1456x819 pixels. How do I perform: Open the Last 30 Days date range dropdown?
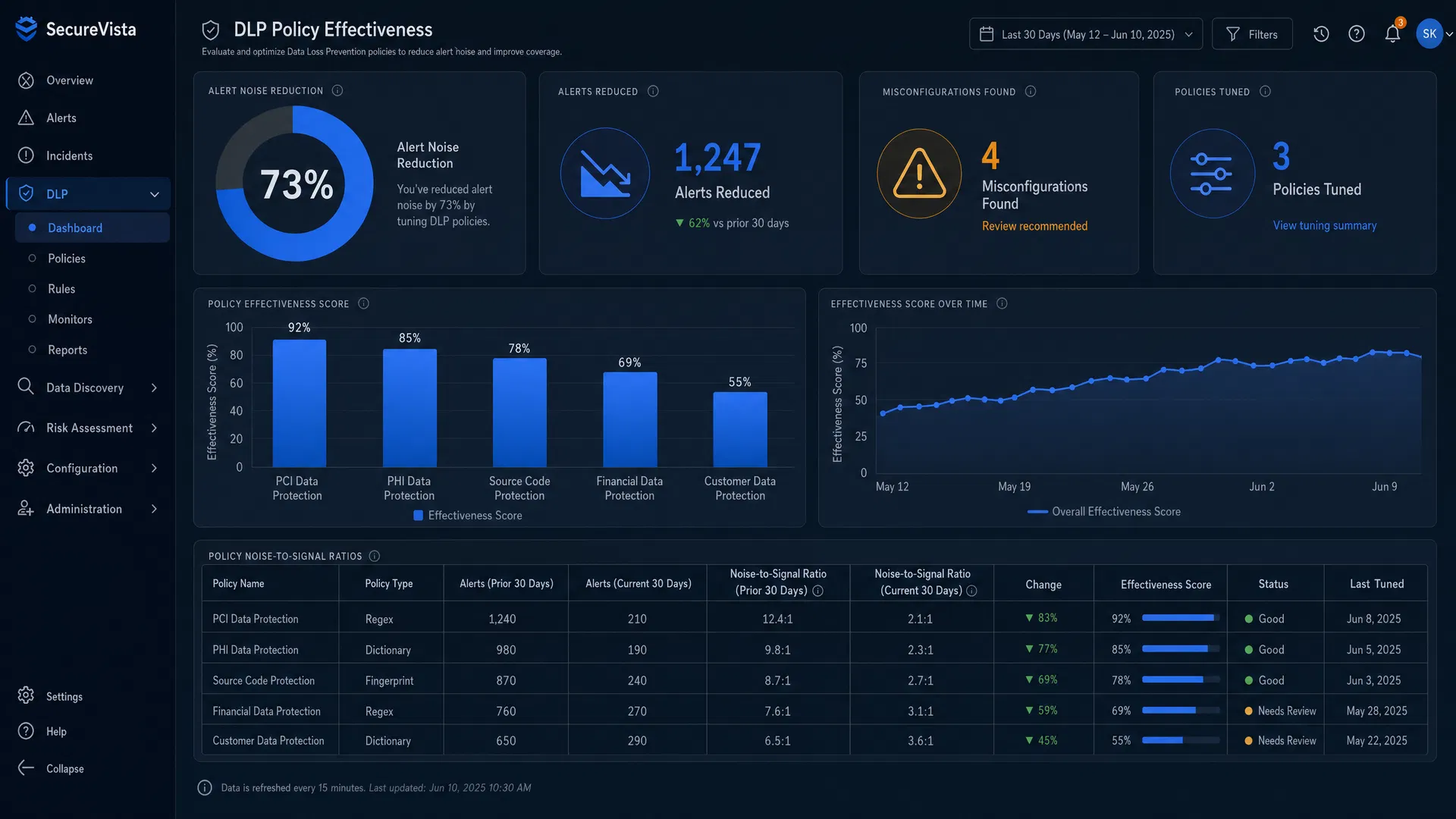[x=1086, y=33]
